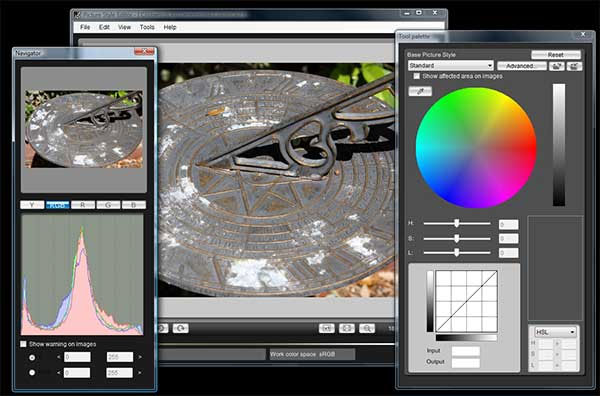Open the HSL color mode dropdown
Viewport: 600px width, 396px height.
(555, 332)
